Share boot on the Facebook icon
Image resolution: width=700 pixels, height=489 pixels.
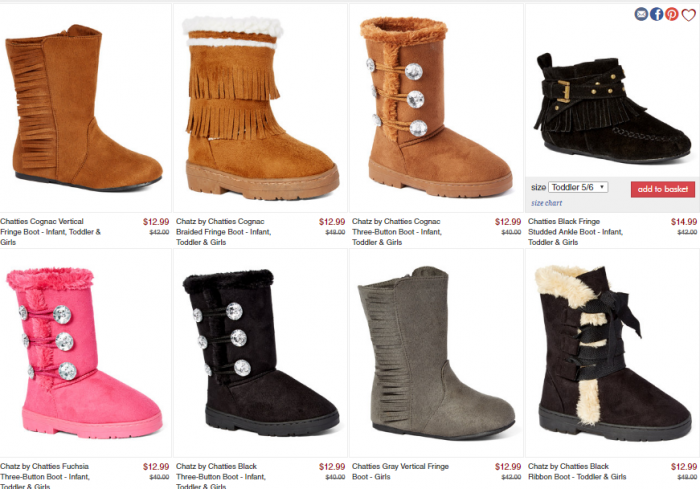[x=656, y=14]
